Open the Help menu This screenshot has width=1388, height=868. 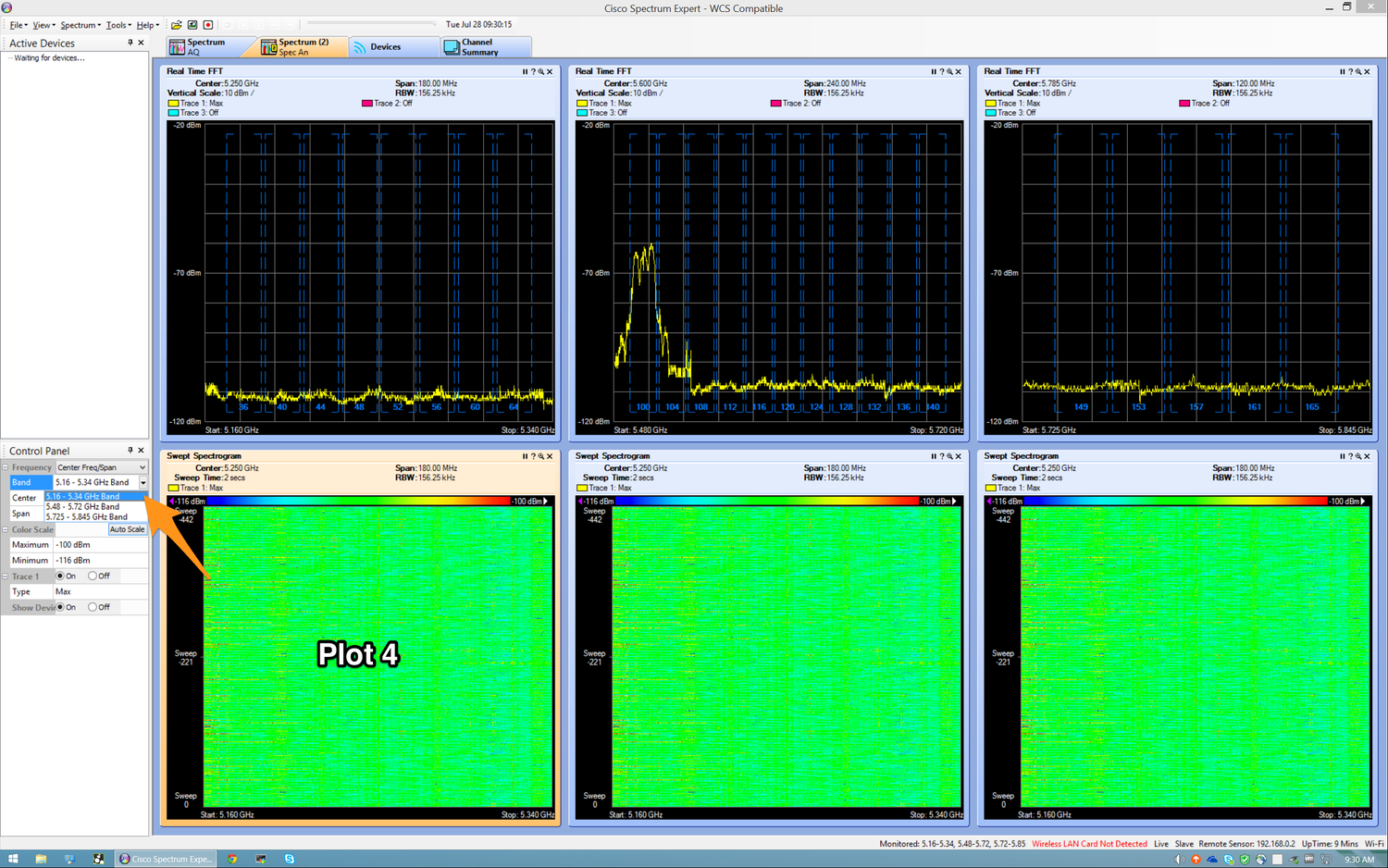(x=147, y=25)
